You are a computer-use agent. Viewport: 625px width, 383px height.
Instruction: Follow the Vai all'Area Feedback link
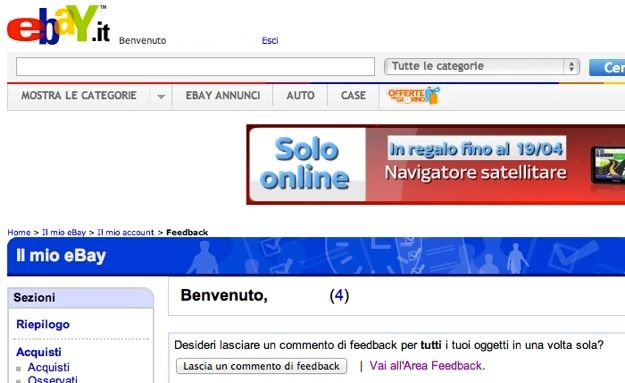427,365
